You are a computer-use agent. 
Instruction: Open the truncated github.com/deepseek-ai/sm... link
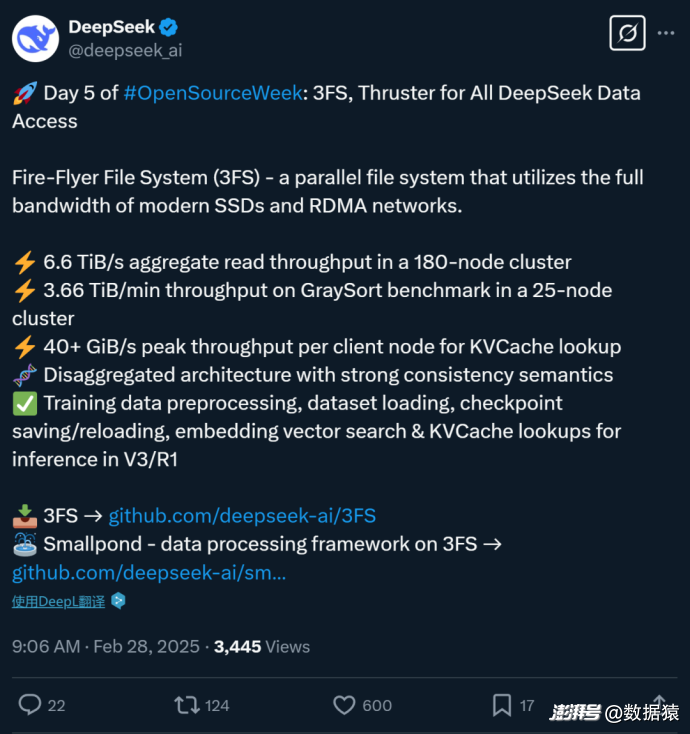pos(149,573)
